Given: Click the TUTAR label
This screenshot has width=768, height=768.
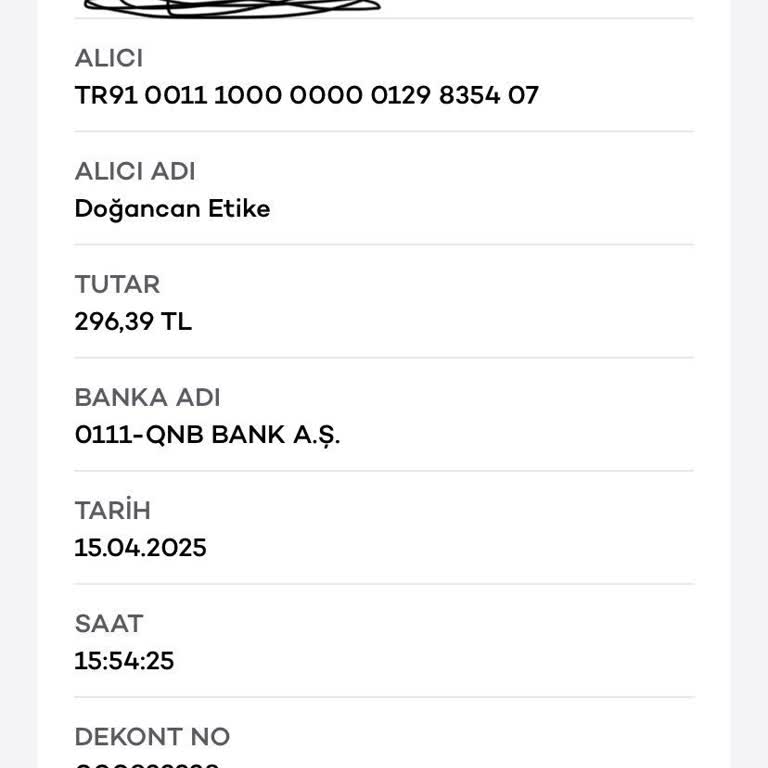Looking at the screenshot, I should [117, 284].
